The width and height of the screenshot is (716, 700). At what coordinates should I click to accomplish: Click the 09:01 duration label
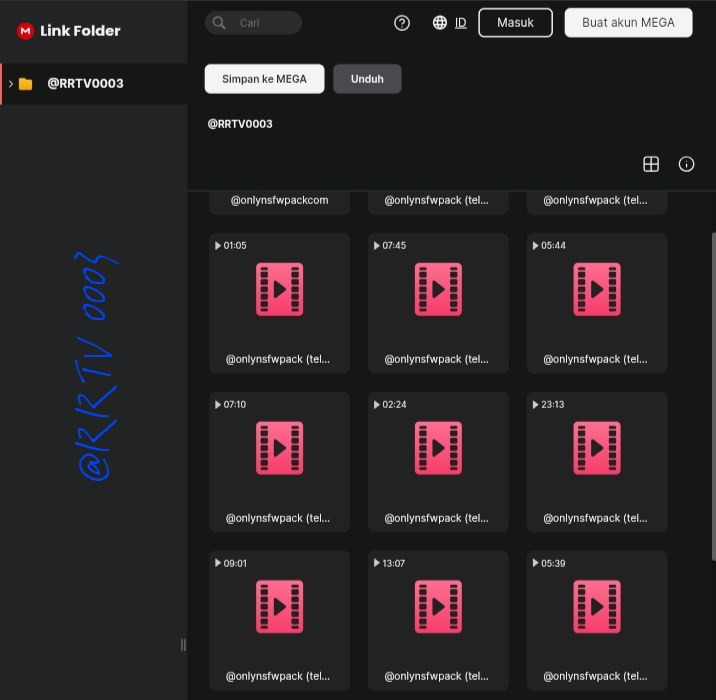click(x=235, y=563)
